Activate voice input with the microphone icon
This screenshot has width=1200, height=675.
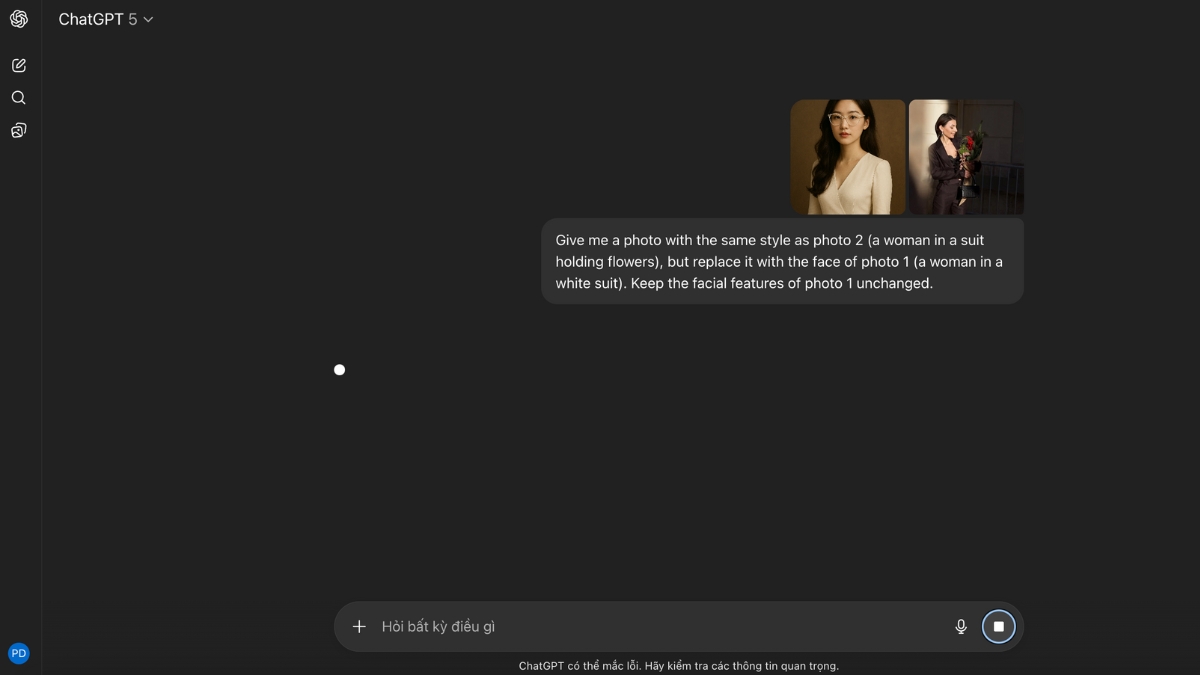960,626
